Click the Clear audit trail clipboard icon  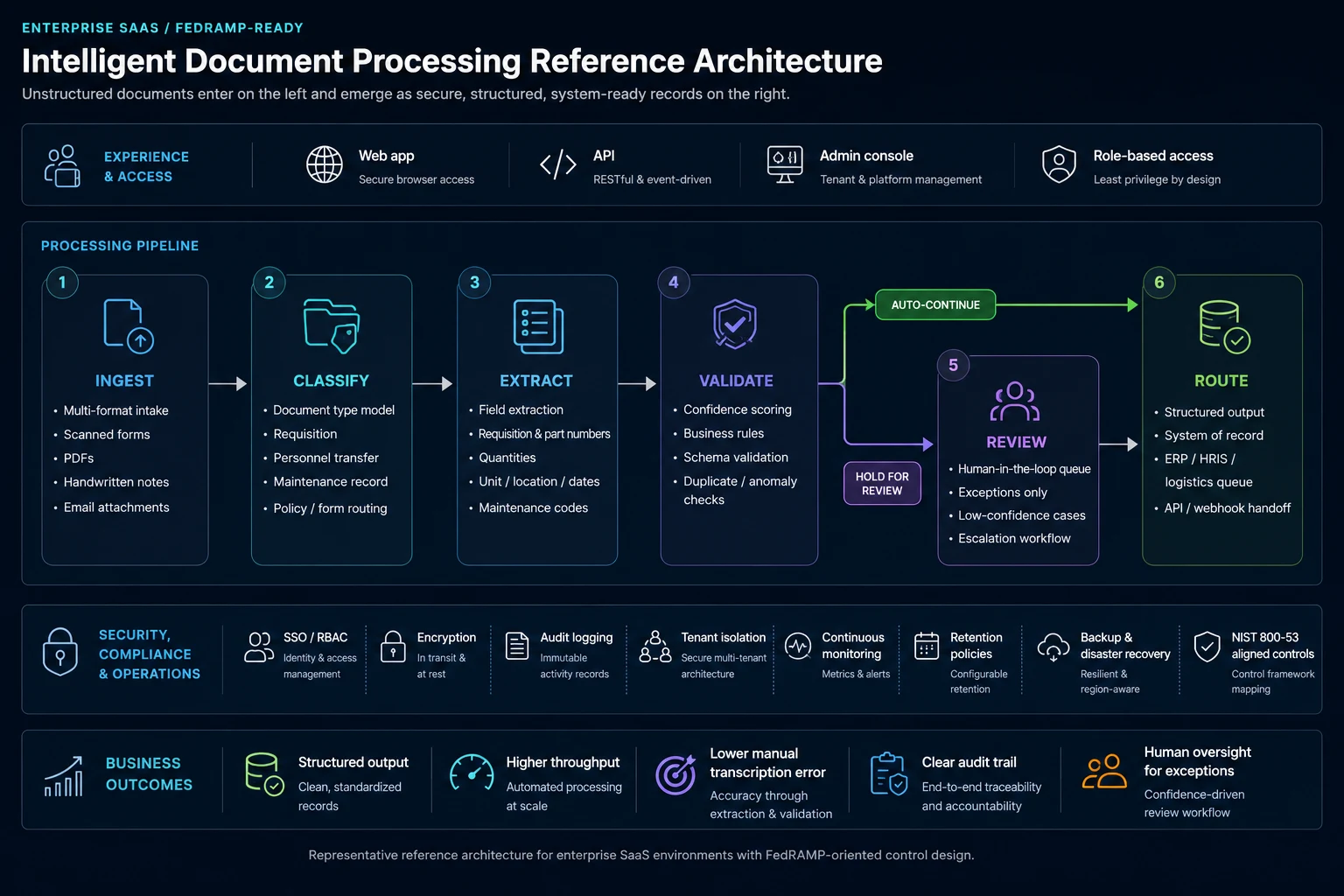[889, 774]
